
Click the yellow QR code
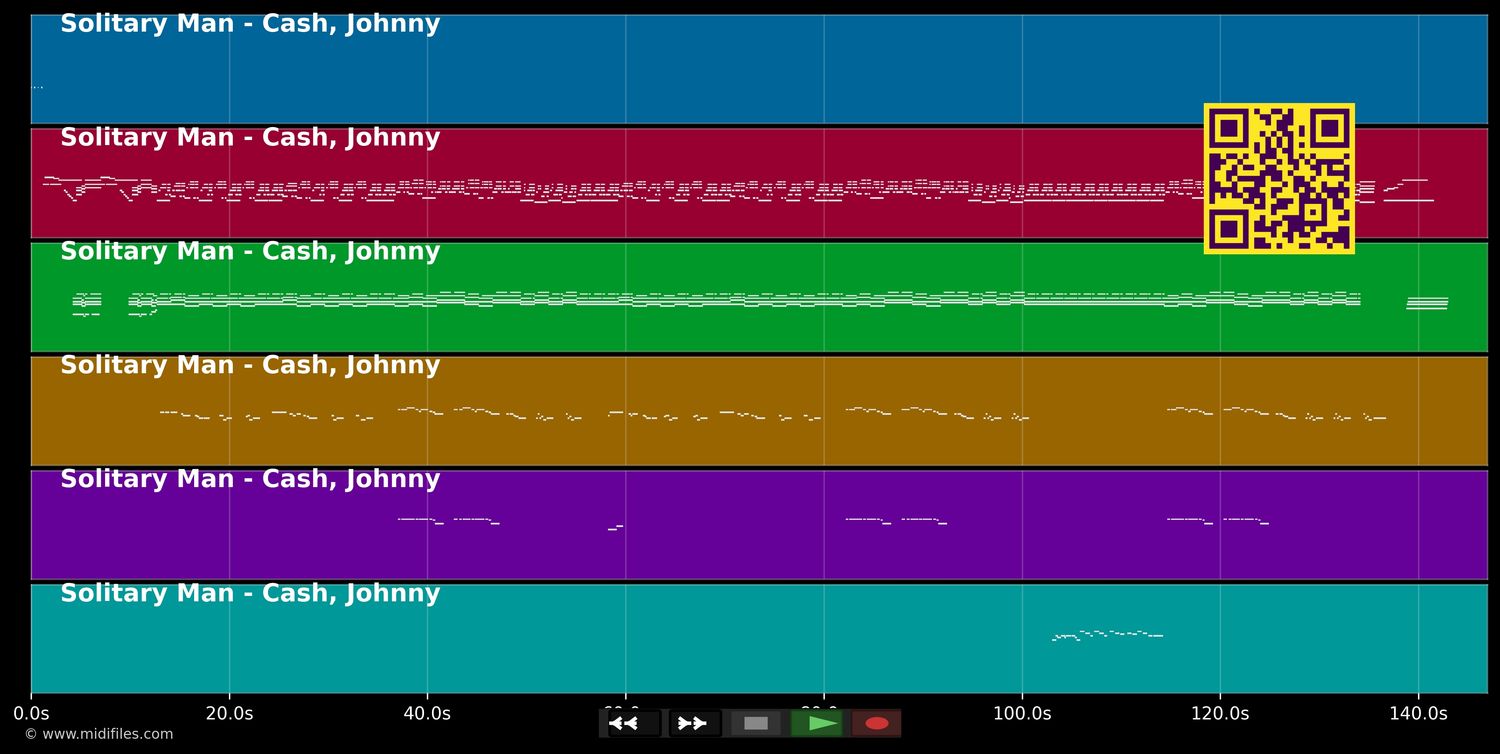tap(1279, 178)
